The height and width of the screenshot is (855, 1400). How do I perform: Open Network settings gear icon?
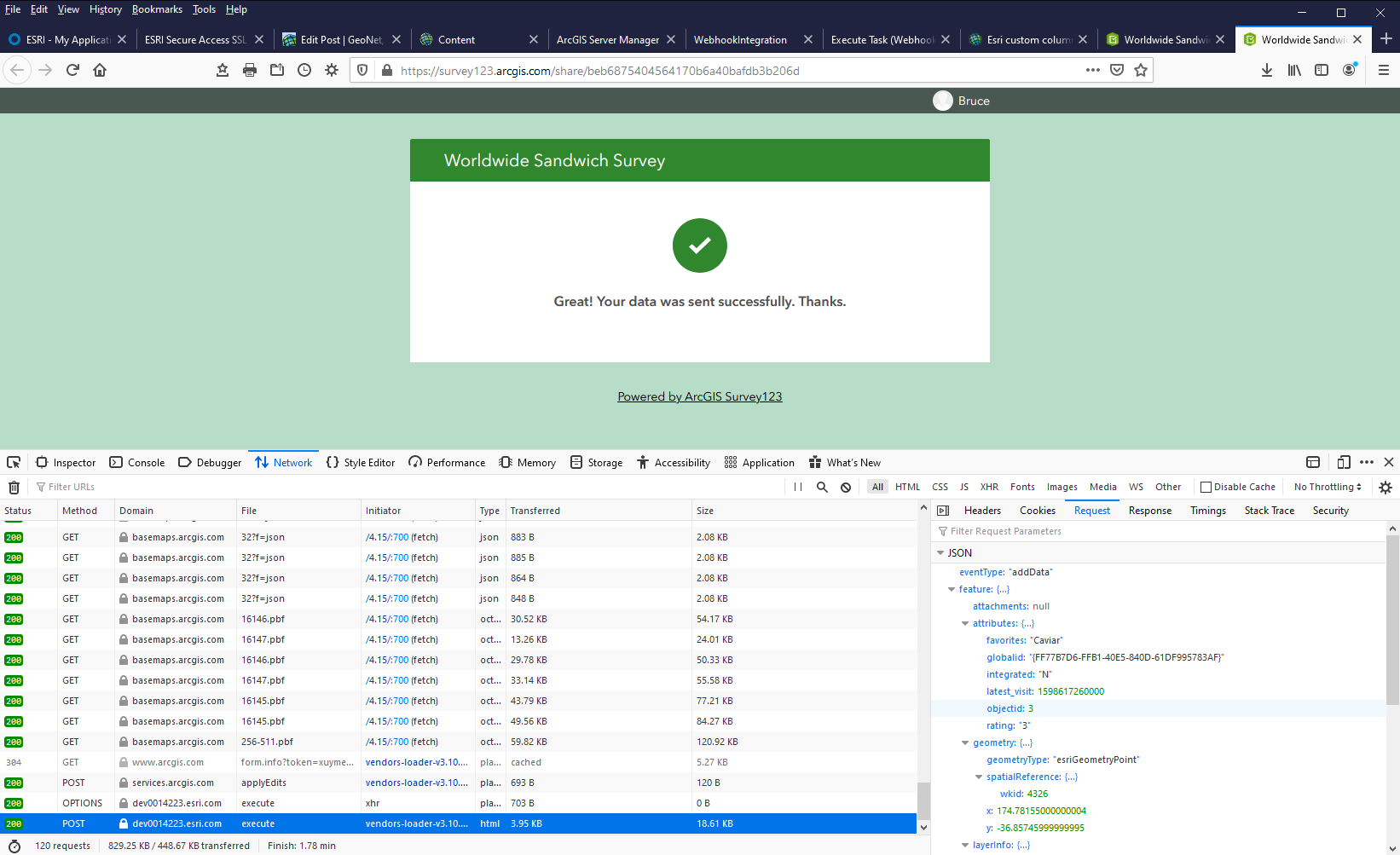[1386, 487]
